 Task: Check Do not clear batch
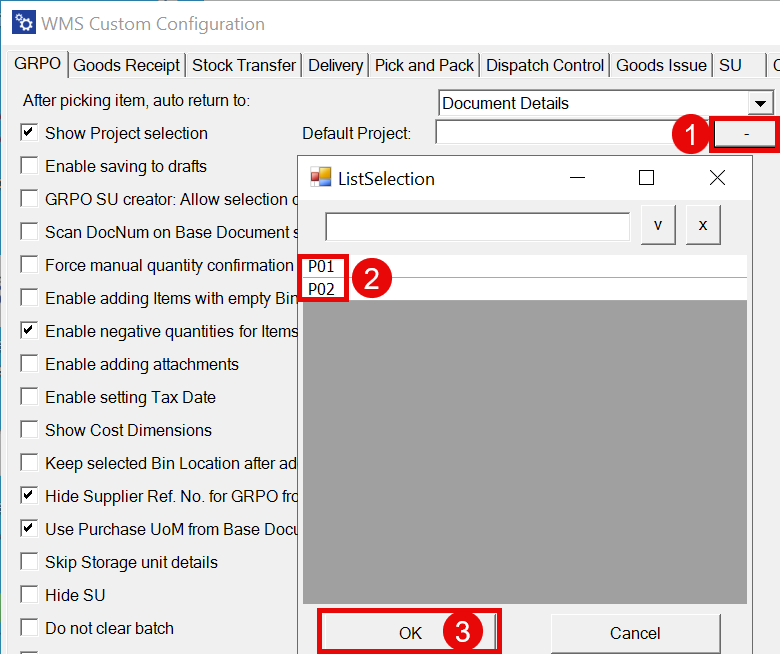(29, 628)
